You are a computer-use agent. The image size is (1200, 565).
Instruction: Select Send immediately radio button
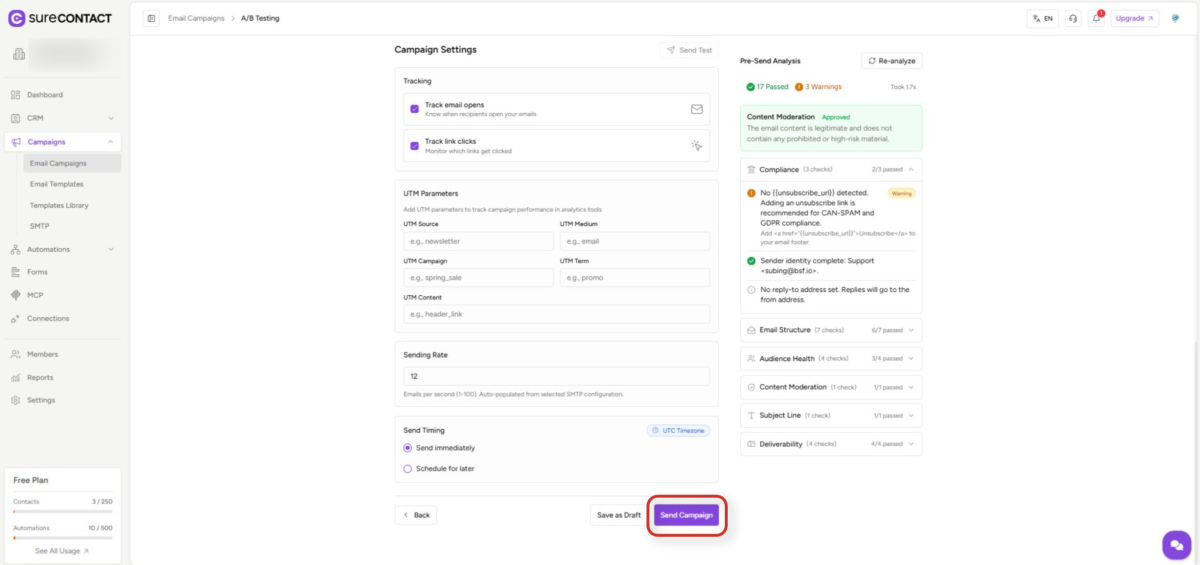(x=407, y=448)
